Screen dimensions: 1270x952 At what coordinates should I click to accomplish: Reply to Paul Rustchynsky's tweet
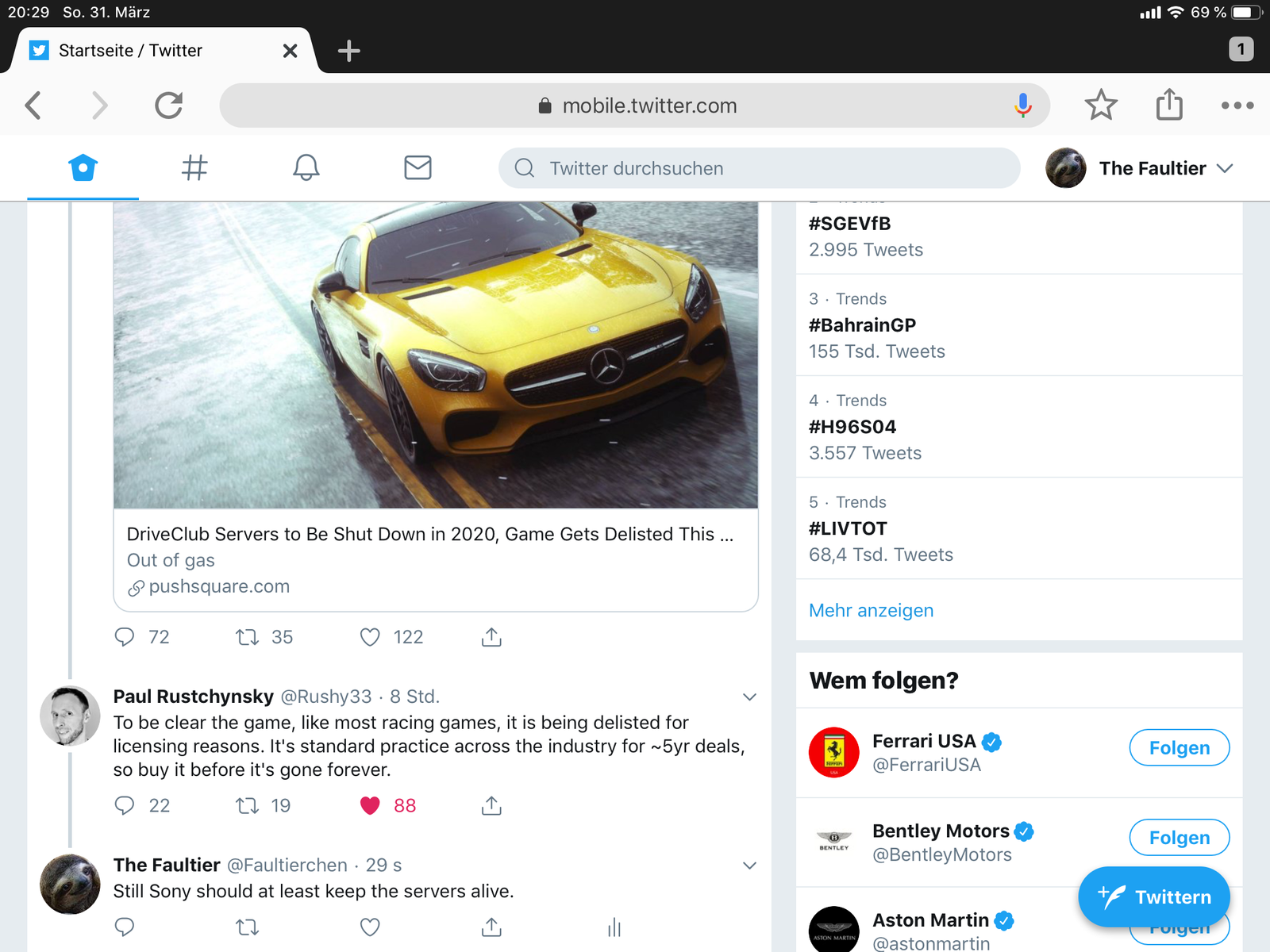tap(125, 805)
